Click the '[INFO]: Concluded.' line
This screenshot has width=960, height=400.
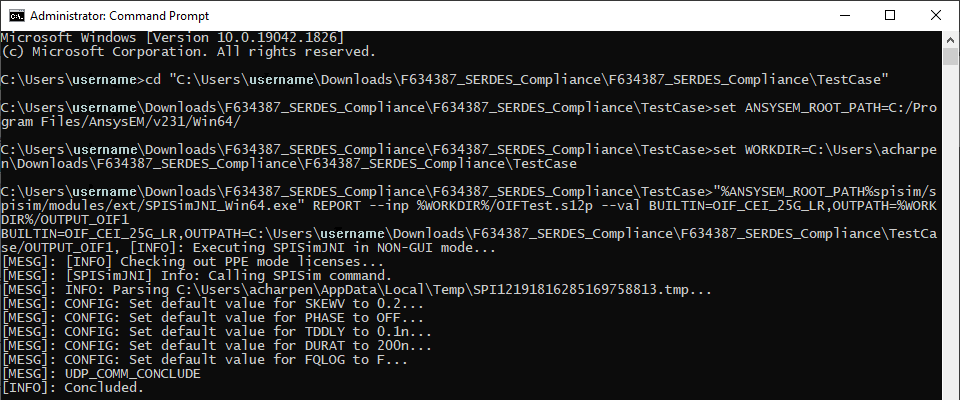[72, 388]
